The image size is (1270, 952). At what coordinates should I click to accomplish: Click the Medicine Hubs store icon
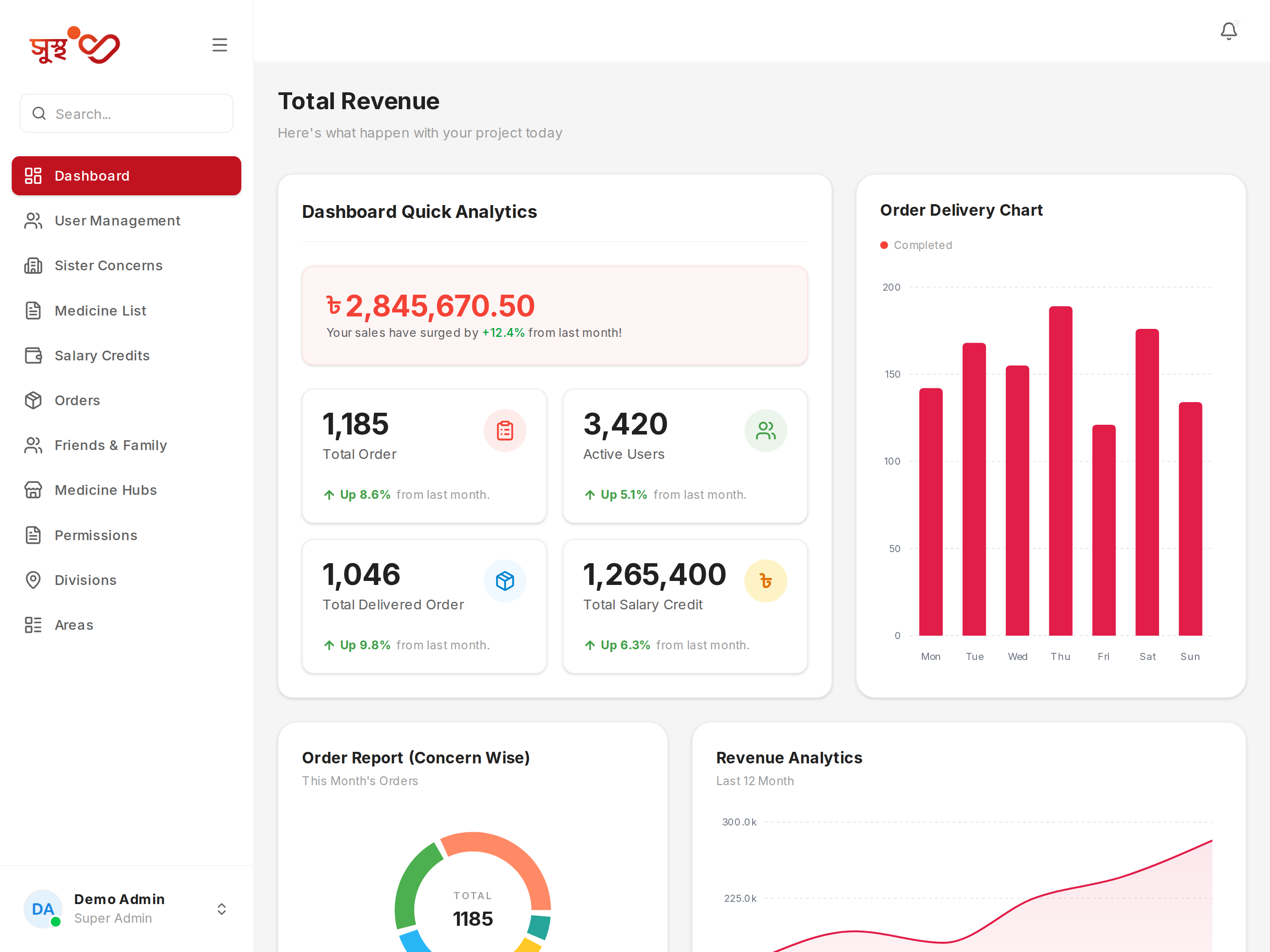tap(33, 490)
